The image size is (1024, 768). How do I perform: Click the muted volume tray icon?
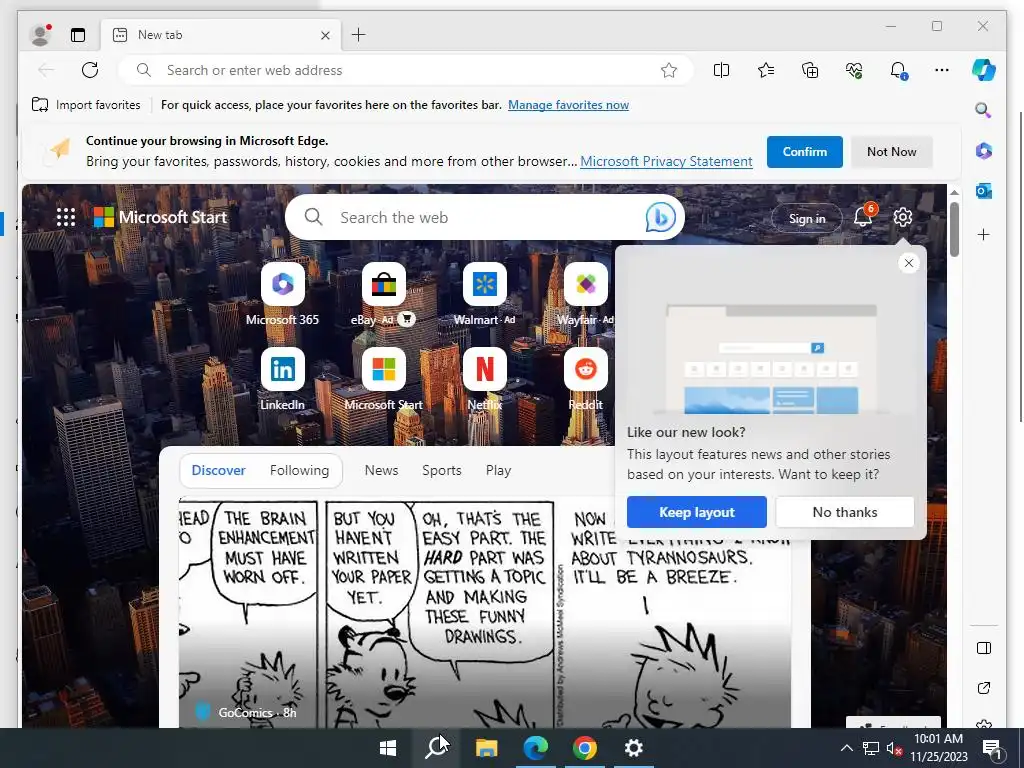[x=895, y=748]
